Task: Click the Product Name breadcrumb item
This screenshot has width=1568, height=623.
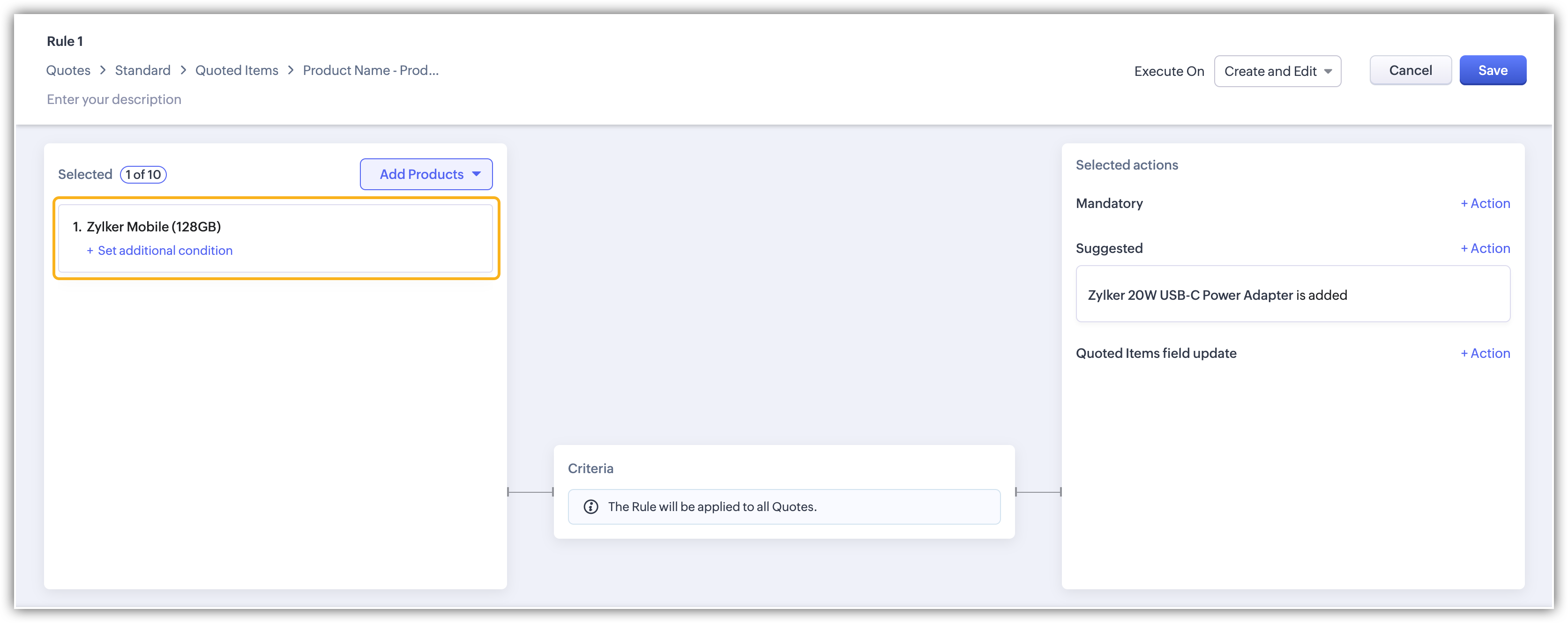Action: tap(370, 71)
